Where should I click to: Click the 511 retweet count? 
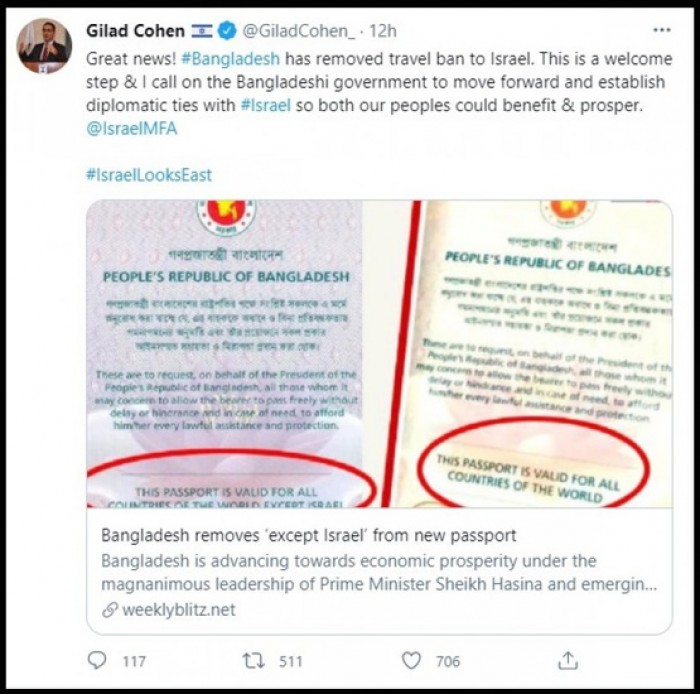pyautogui.click(x=291, y=661)
